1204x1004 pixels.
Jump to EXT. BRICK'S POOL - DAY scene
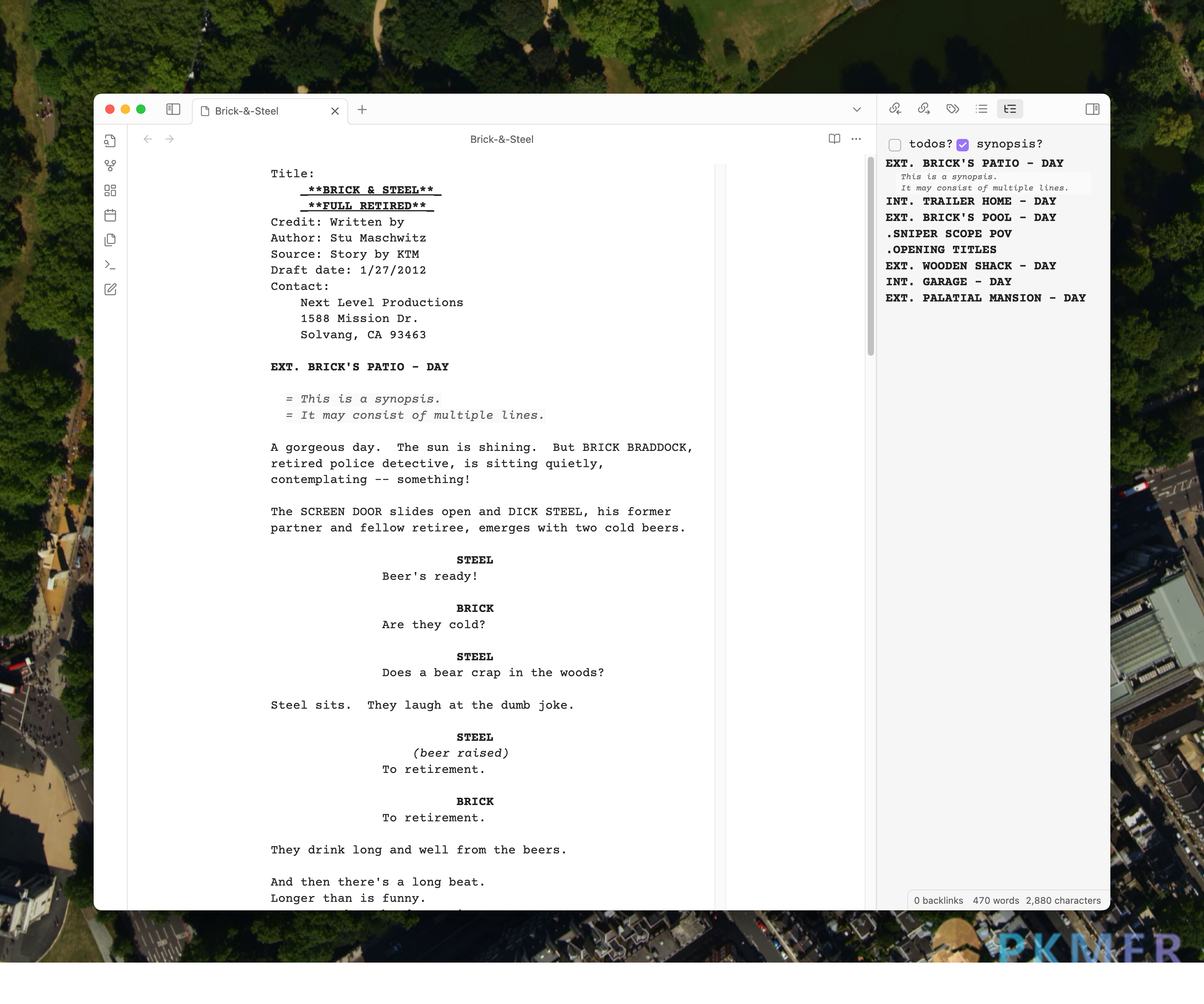click(x=971, y=218)
